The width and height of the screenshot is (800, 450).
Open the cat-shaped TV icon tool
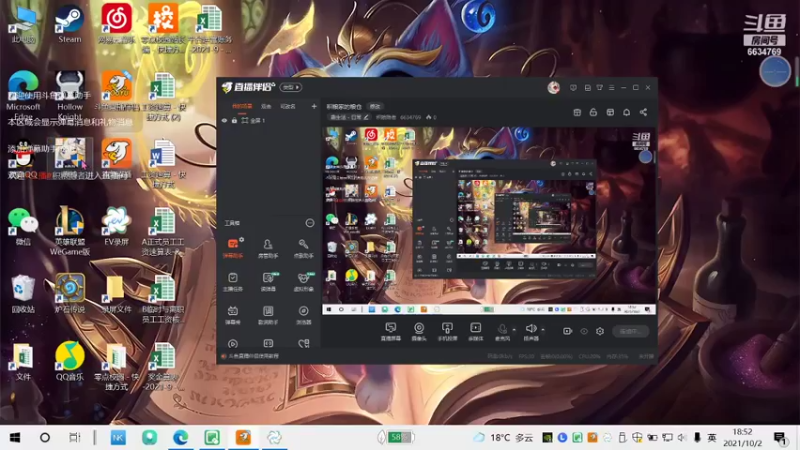233,314
